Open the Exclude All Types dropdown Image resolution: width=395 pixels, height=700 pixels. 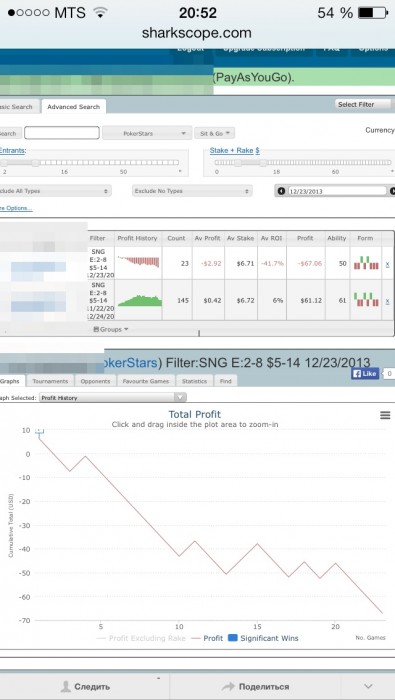(x=55, y=191)
